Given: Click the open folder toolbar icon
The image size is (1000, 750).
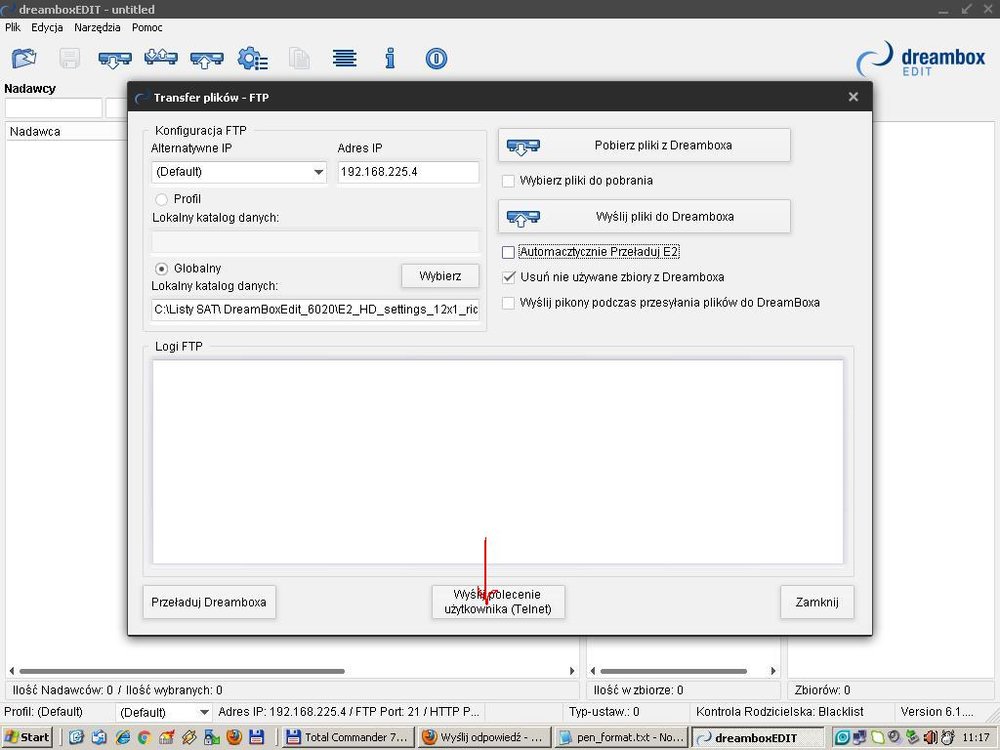Looking at the screenshot, I should coord(23,58).
